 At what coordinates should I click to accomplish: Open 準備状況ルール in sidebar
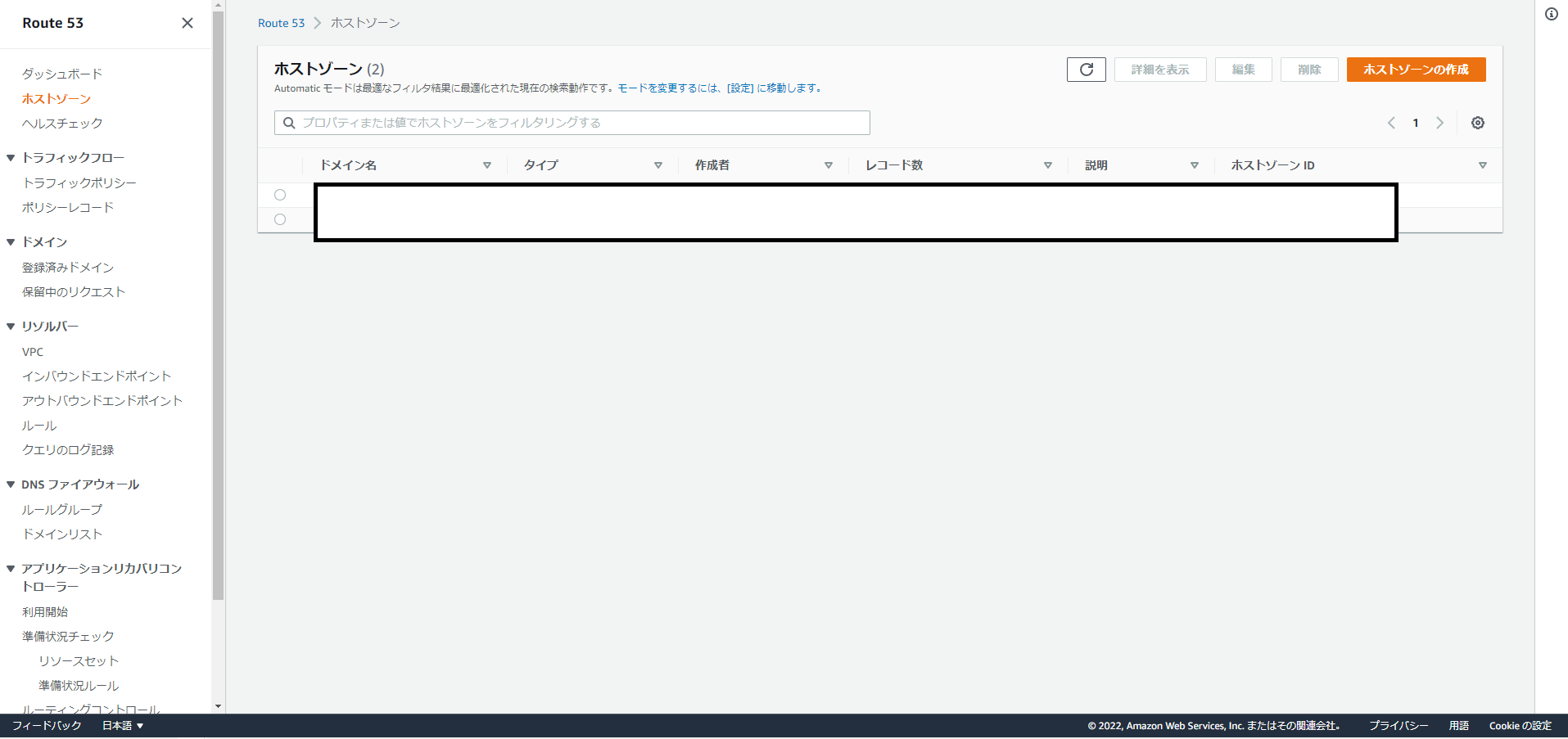pos(79,685)
